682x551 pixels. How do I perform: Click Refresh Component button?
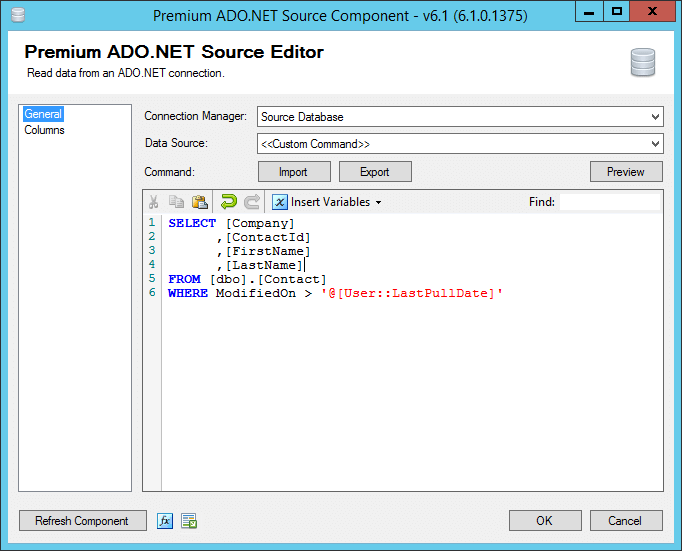point(83,521)
